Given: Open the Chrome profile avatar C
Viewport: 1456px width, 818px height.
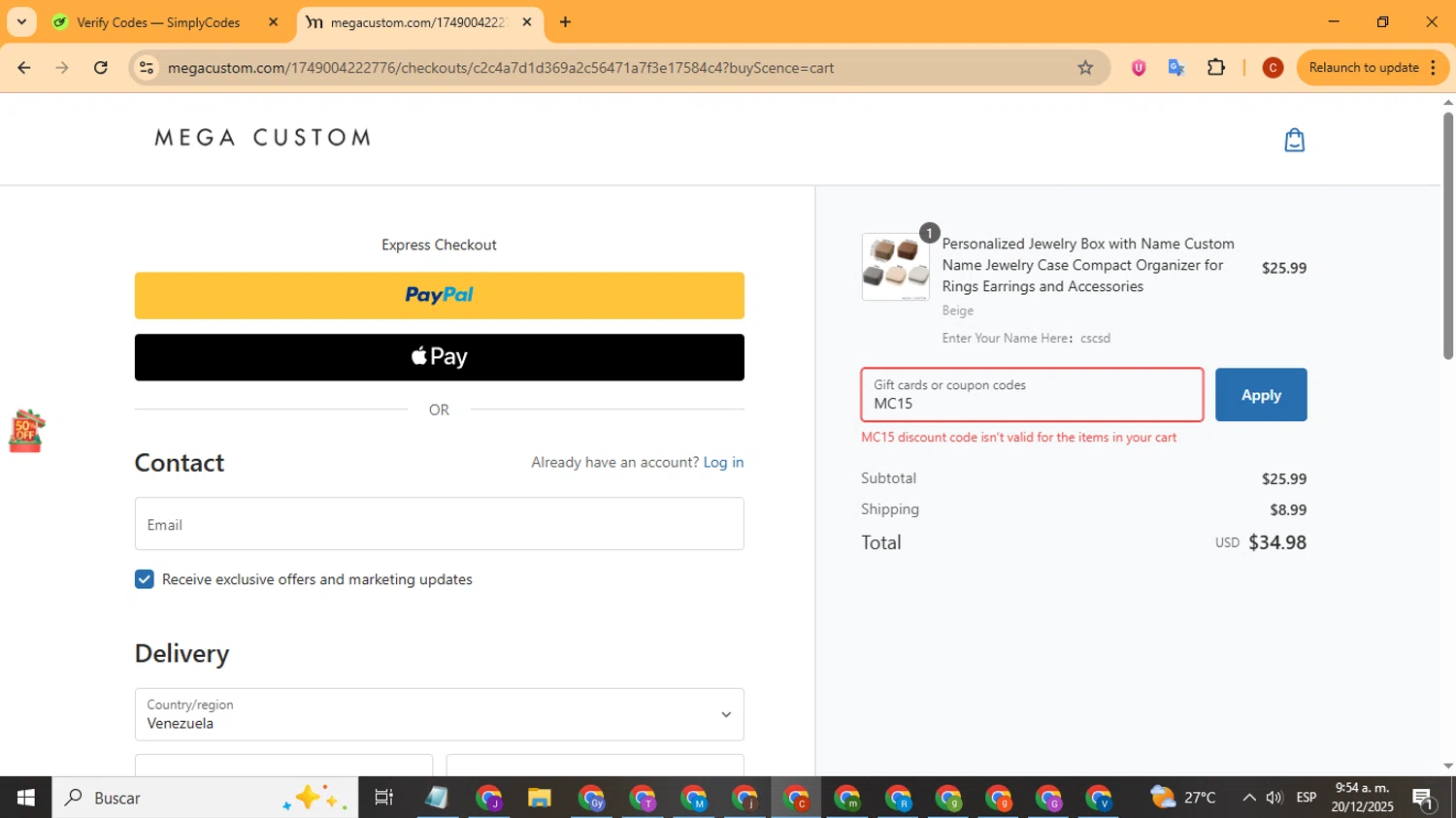Looking at the screenshot, I should point(1273,68).
